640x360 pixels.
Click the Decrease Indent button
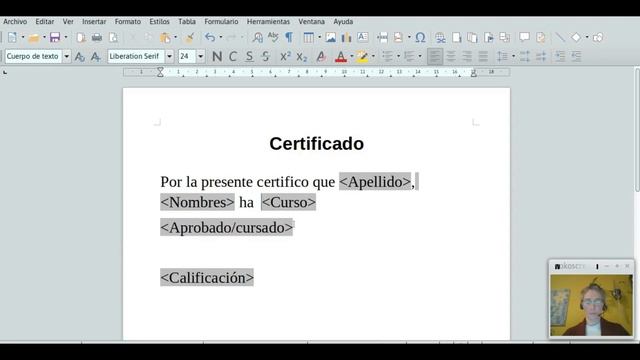pyautogui.click(x=576, y=56)
